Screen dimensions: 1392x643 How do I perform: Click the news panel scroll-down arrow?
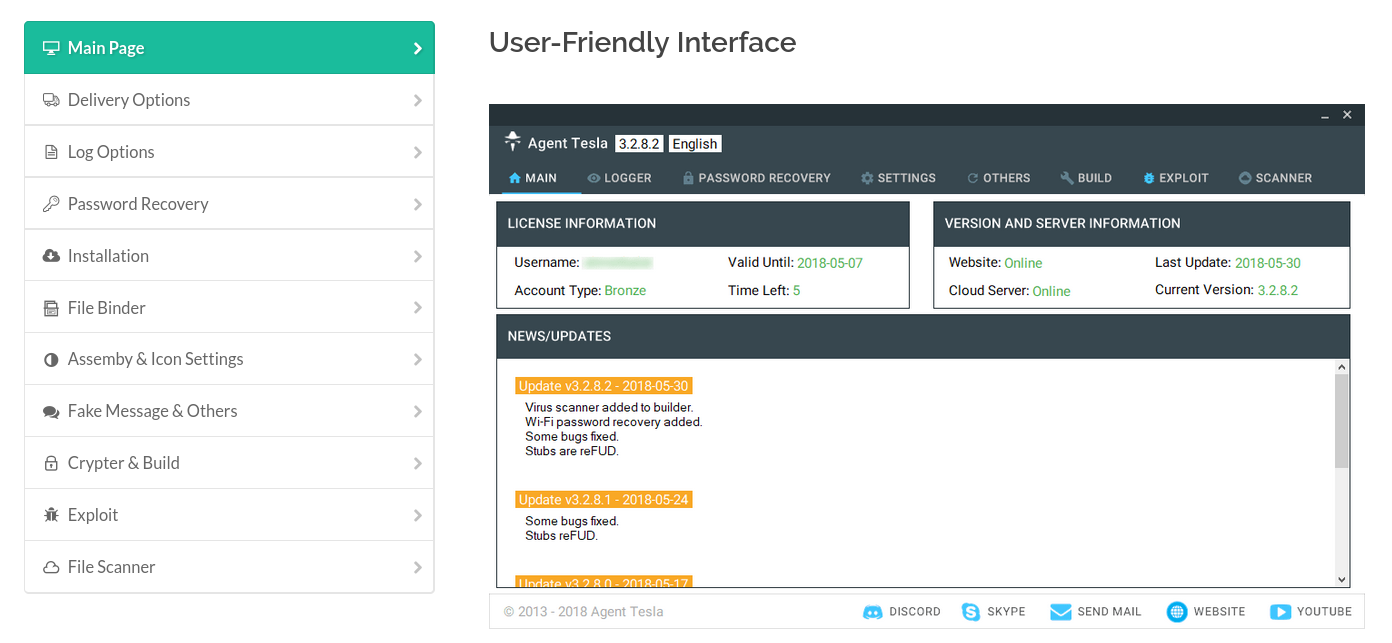[x=1340, y=578]
